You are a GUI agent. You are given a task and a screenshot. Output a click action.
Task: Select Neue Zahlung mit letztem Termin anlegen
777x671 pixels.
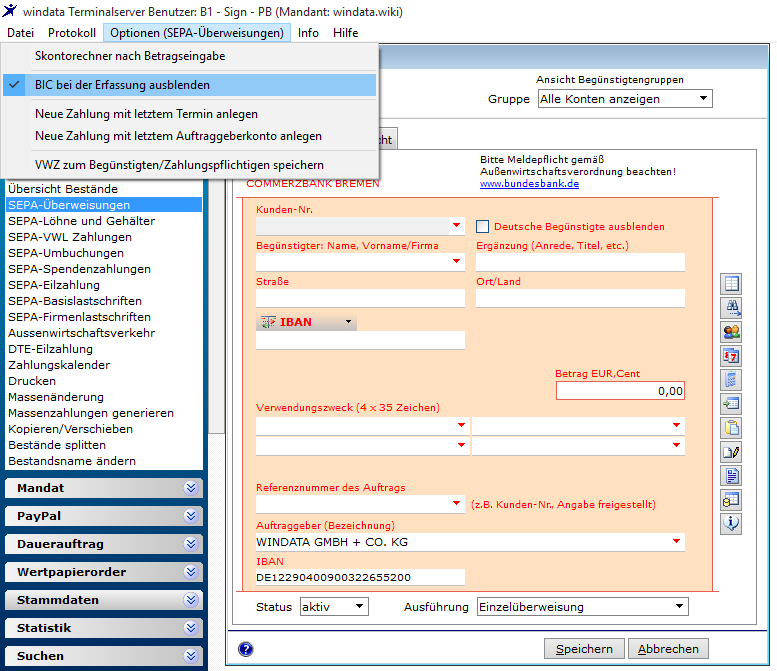pyautogui.click(x=189, y=114)
